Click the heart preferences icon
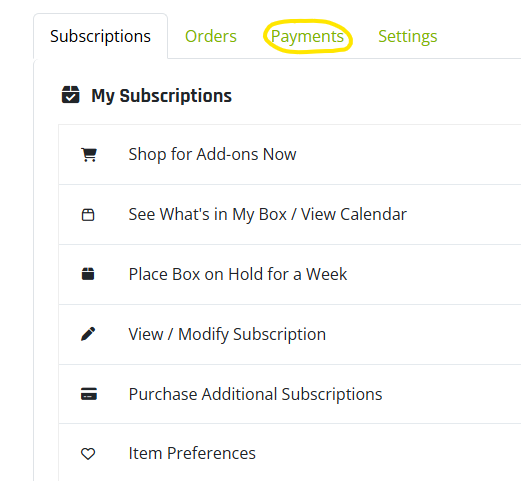This screenshot has height=481, width=521. point(88,454)
